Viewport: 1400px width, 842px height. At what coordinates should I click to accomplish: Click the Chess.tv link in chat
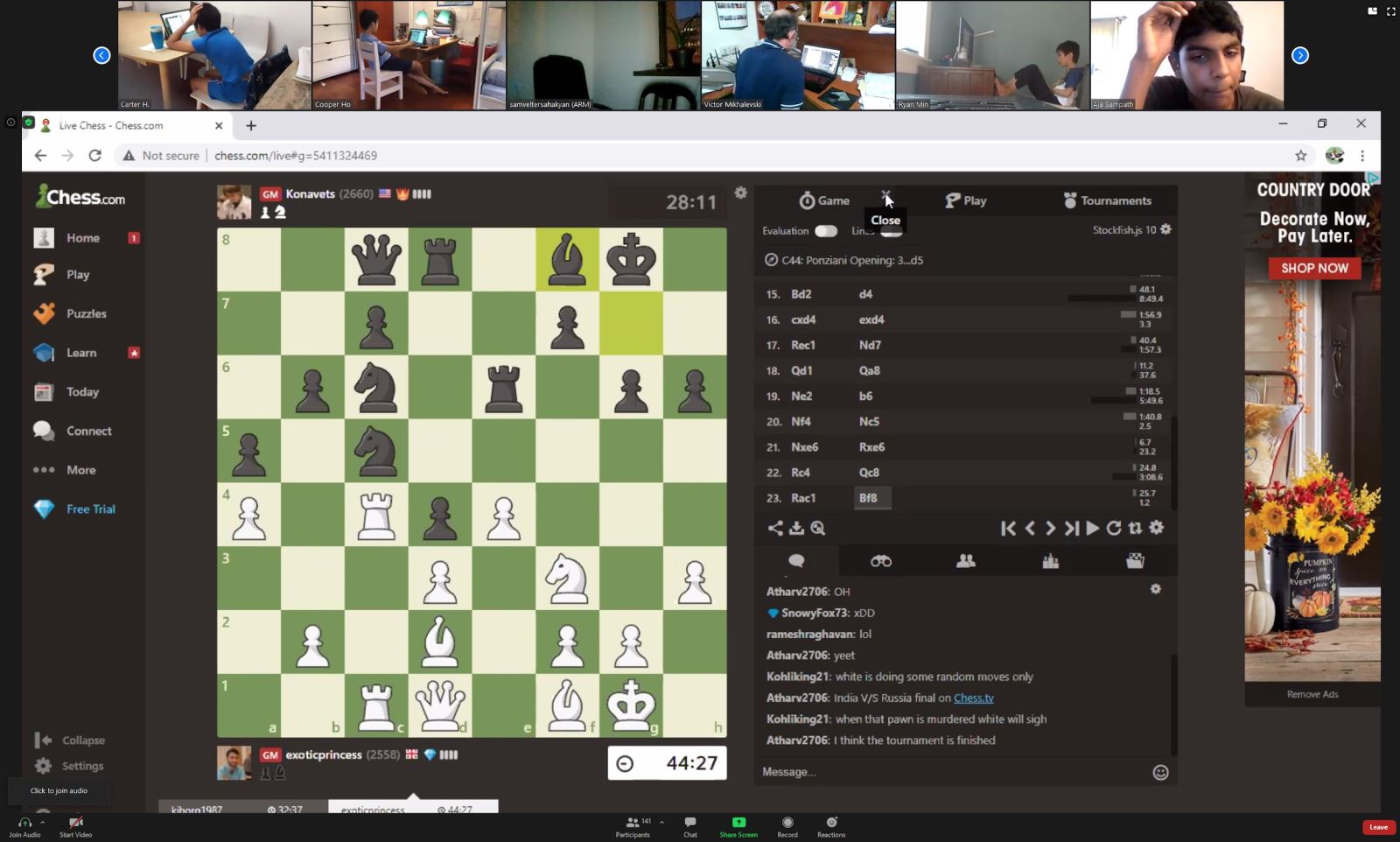pos(974,698)
